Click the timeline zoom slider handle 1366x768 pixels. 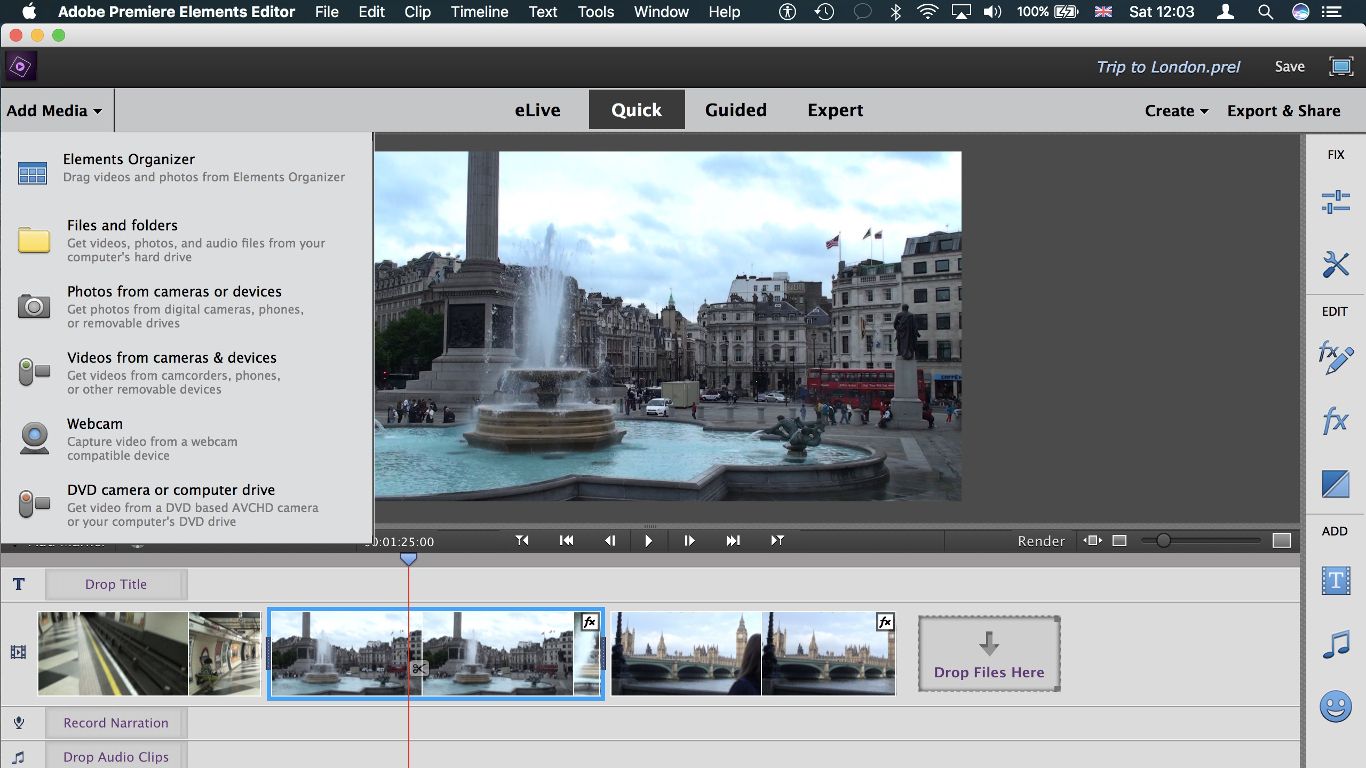click(1163, 540)
